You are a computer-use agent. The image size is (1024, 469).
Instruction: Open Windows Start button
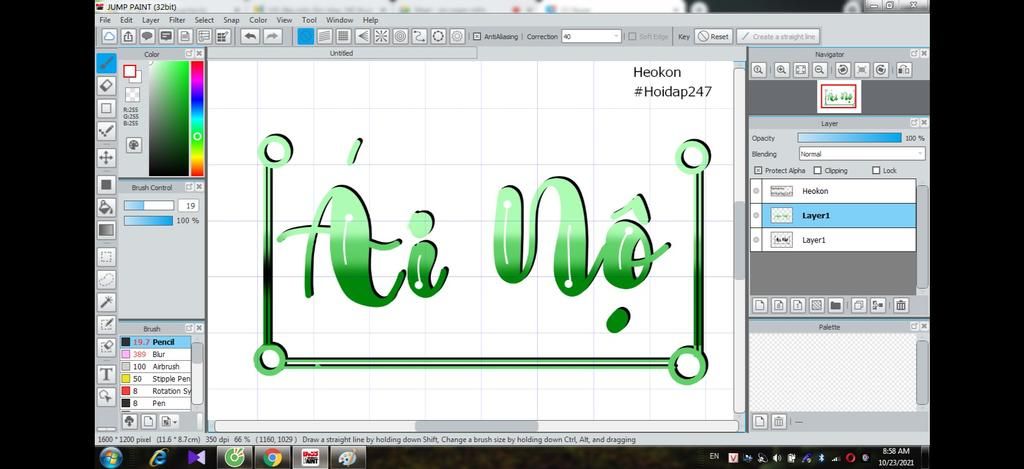[x=110, y=458]
